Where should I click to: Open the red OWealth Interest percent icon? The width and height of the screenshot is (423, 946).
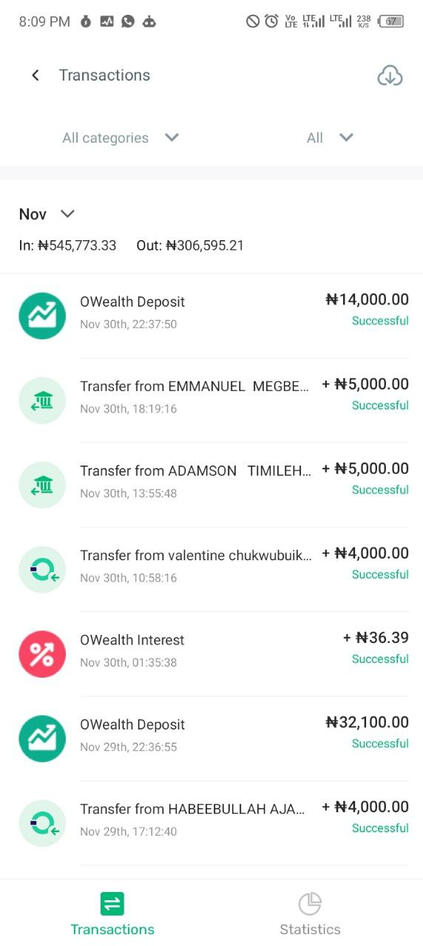click(42, 654)
